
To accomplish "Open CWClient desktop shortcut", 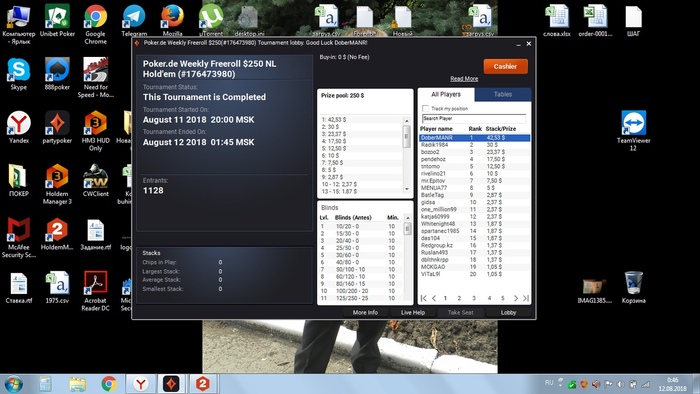I will [96, 181].
